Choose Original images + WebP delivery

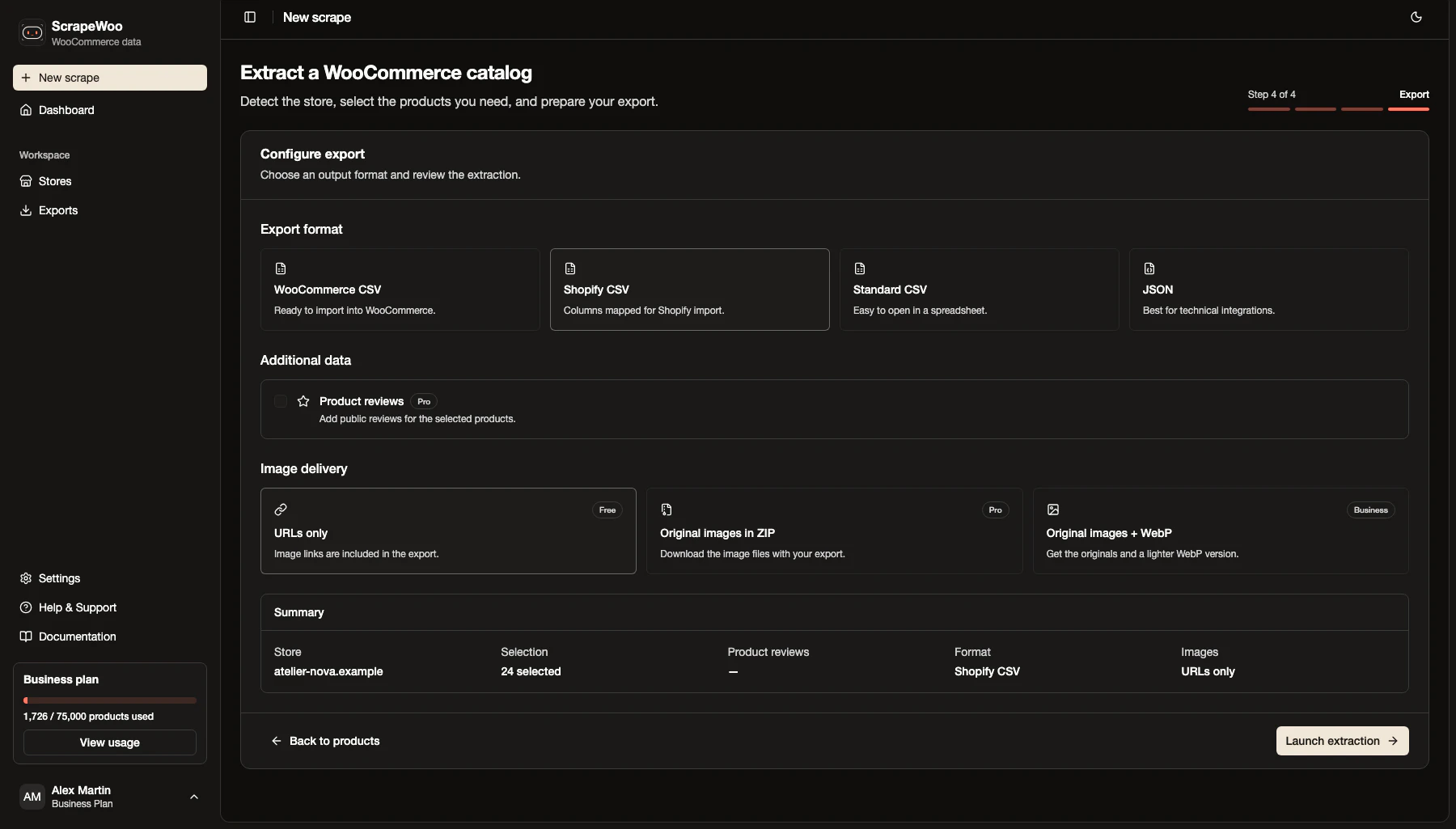click(1221, 531)
